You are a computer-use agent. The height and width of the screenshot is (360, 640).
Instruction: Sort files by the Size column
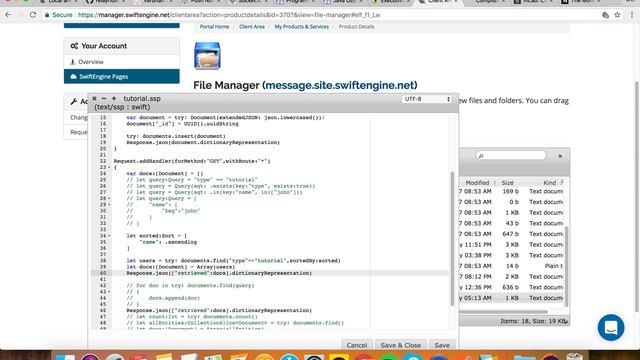point(507,183)
